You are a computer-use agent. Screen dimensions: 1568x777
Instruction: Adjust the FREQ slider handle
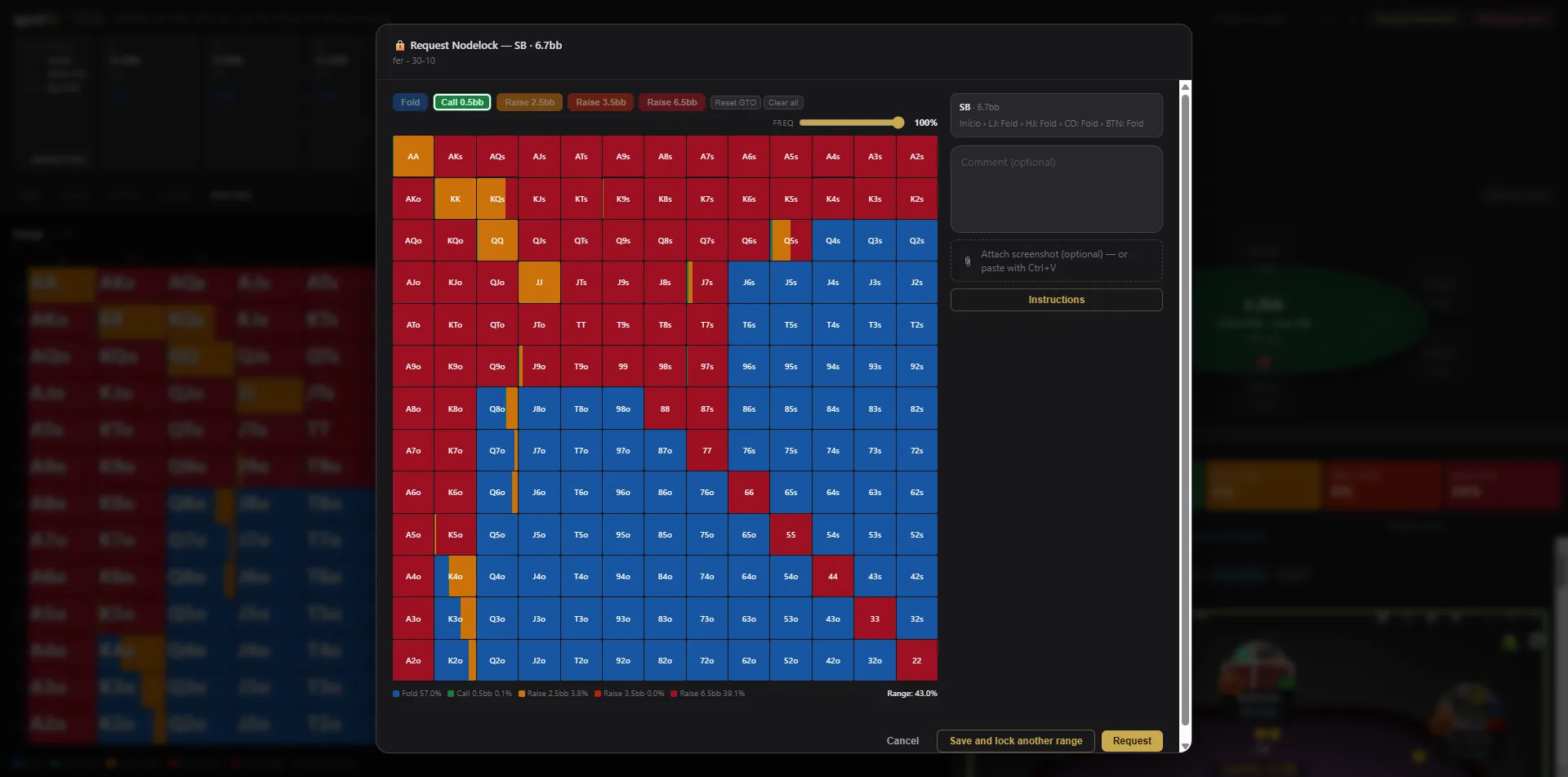[x=898, y=123]
